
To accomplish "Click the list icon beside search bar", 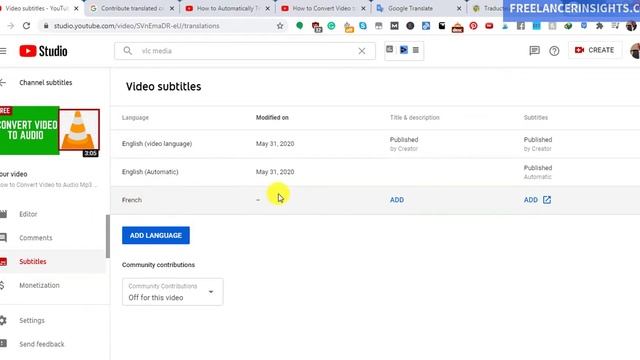I will (x=416, y=50).
